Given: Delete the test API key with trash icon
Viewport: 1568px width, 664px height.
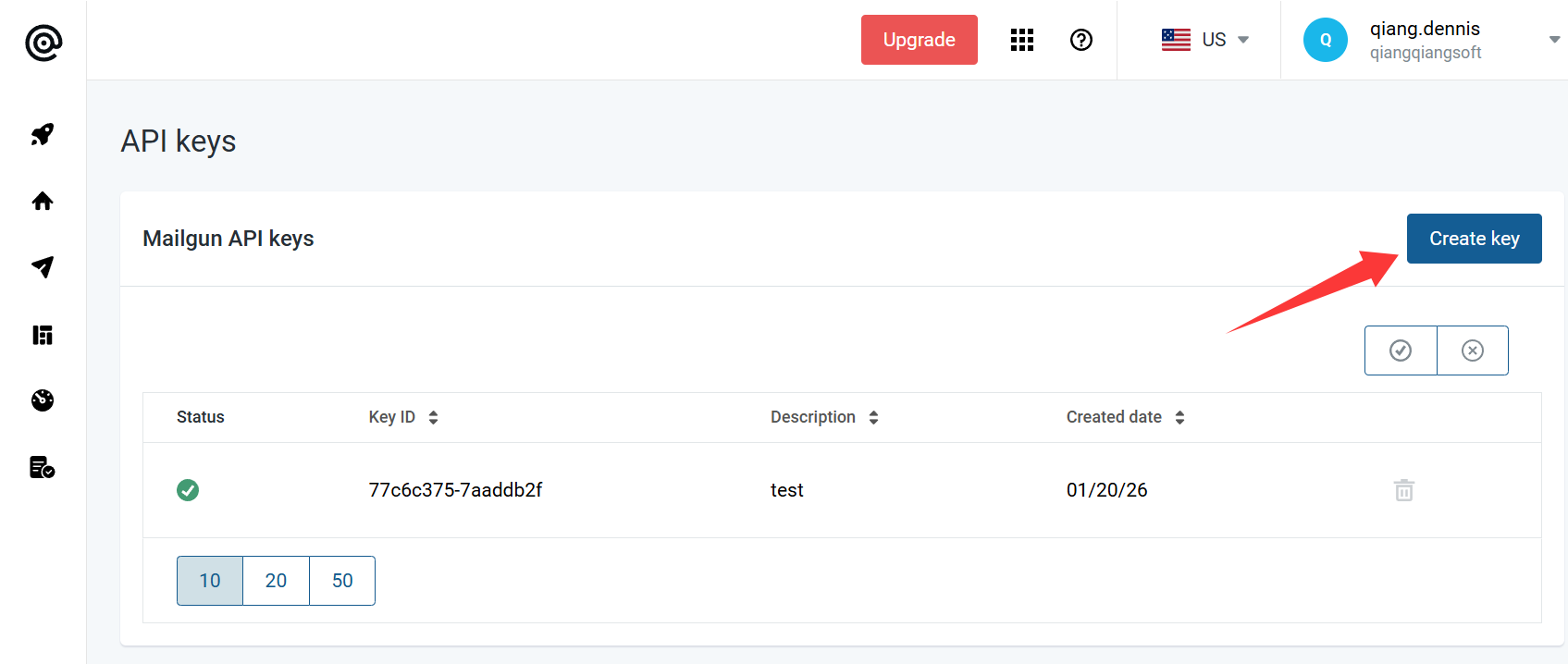Looking at the screenshot, I should pyautogui.click(x=1403, y=490).
